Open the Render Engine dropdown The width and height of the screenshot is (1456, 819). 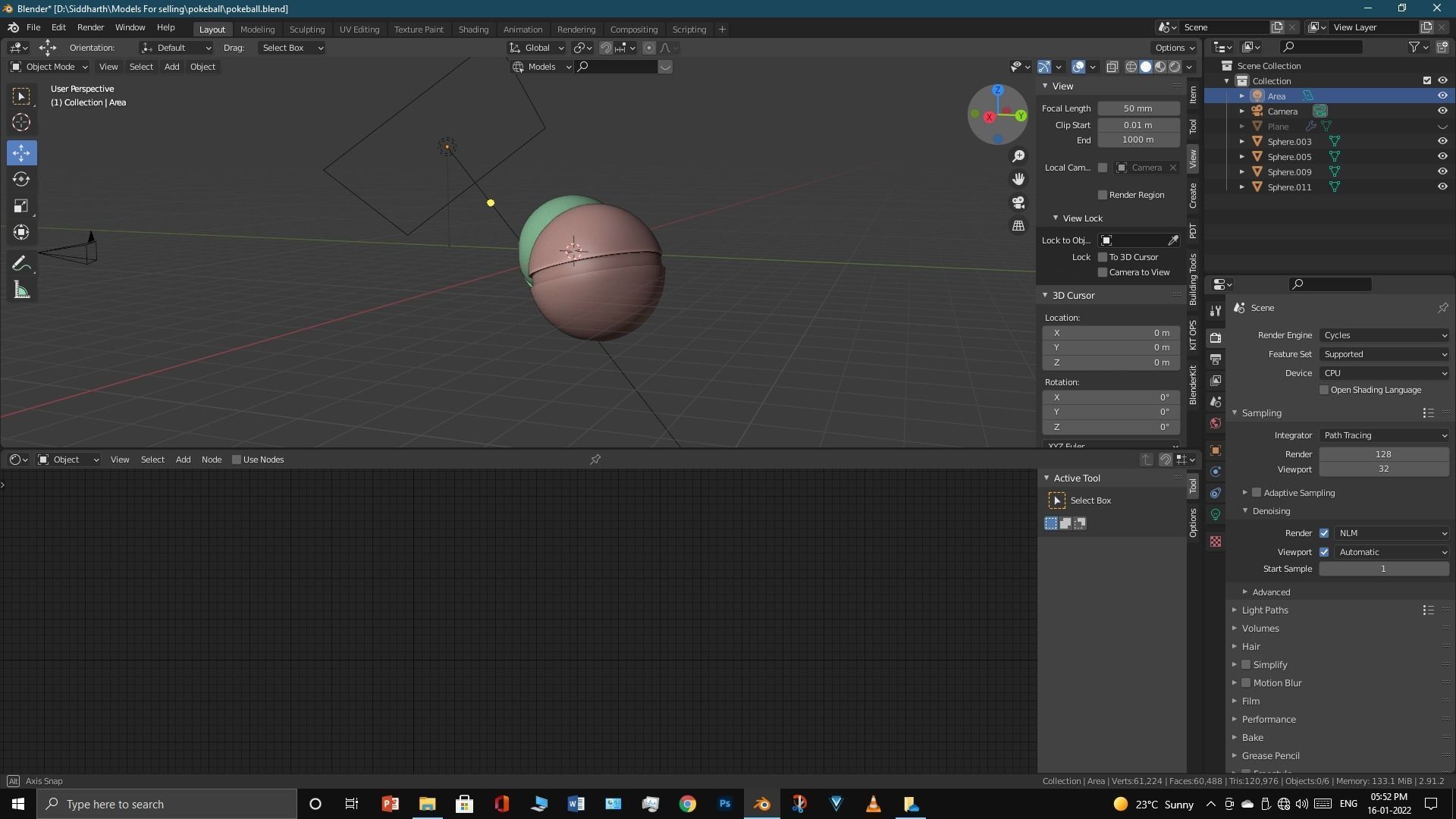(x=1384, y=335)
